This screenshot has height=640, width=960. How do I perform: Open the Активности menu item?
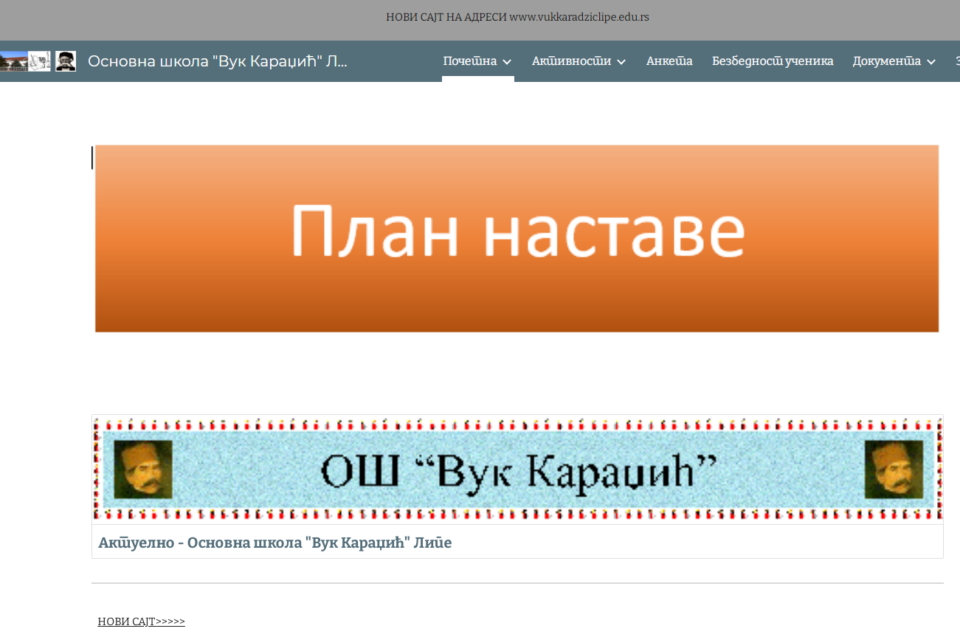571,61
